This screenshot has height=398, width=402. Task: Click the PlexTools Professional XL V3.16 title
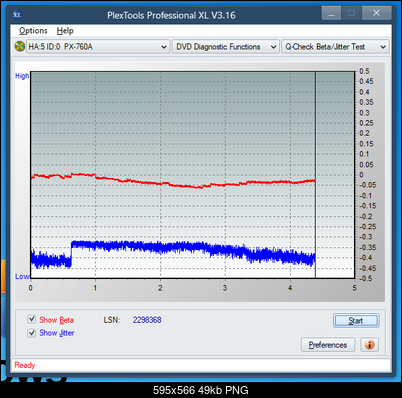click(x=171, y=15)
